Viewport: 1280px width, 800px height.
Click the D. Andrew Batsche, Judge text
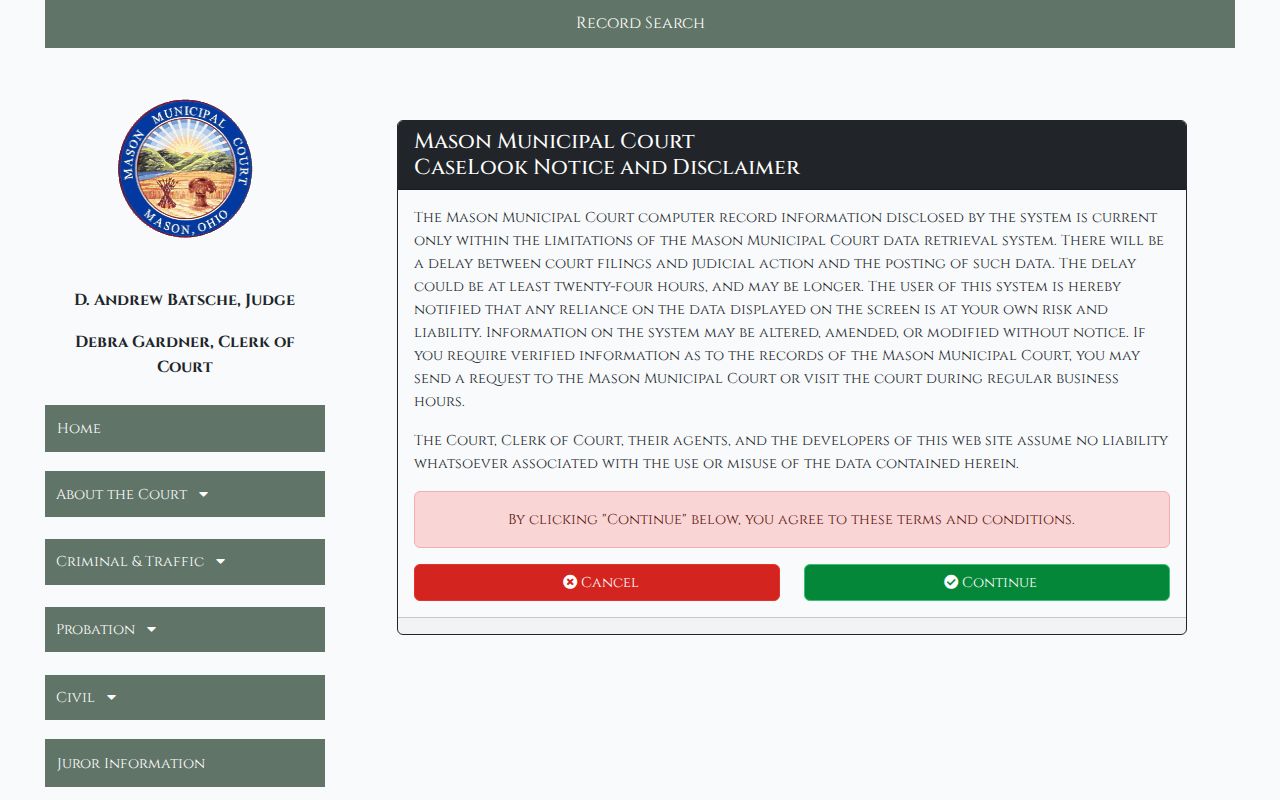click(185, 300)
